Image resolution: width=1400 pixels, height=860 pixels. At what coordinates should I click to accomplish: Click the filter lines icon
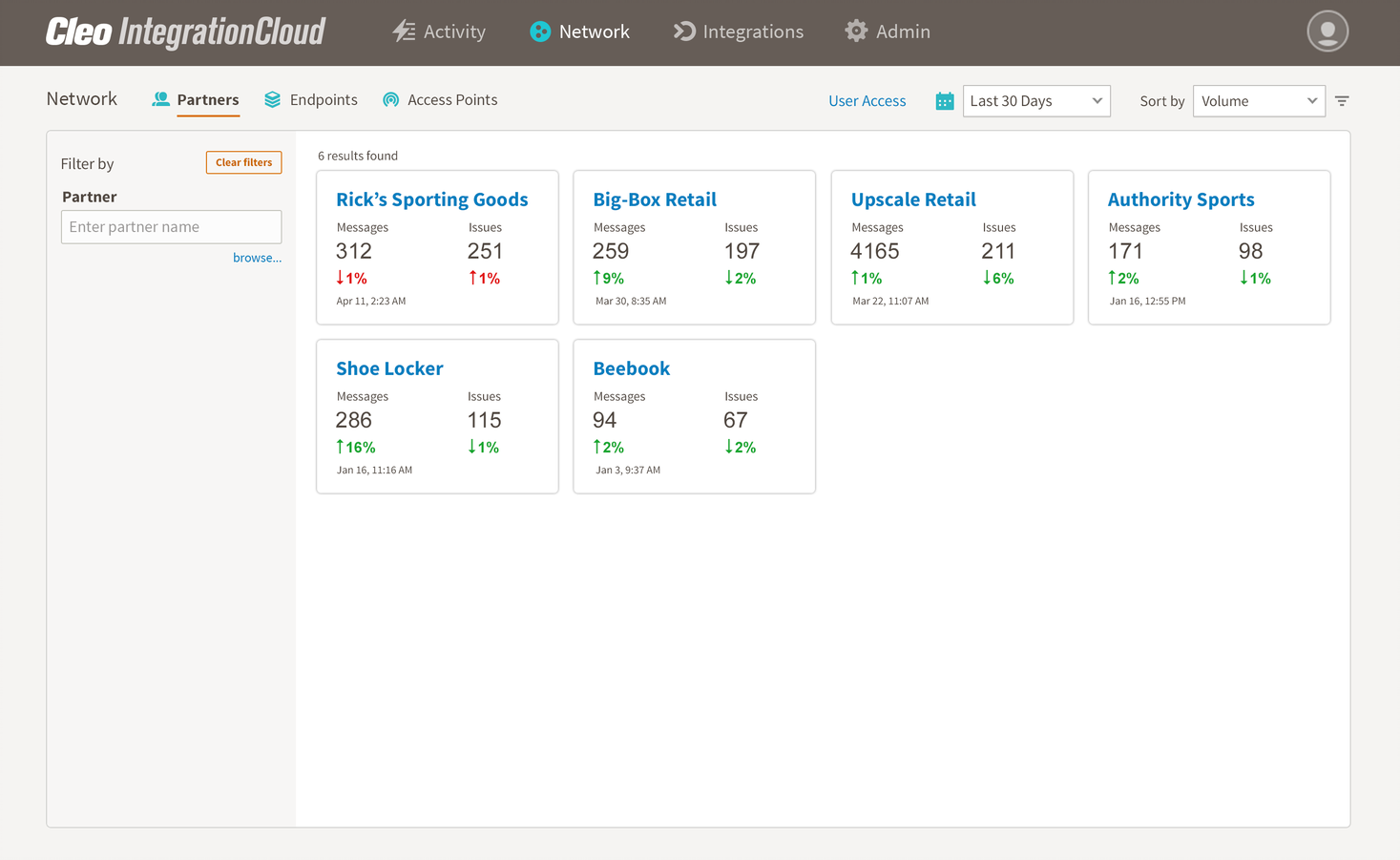(x=1342, y=101)
